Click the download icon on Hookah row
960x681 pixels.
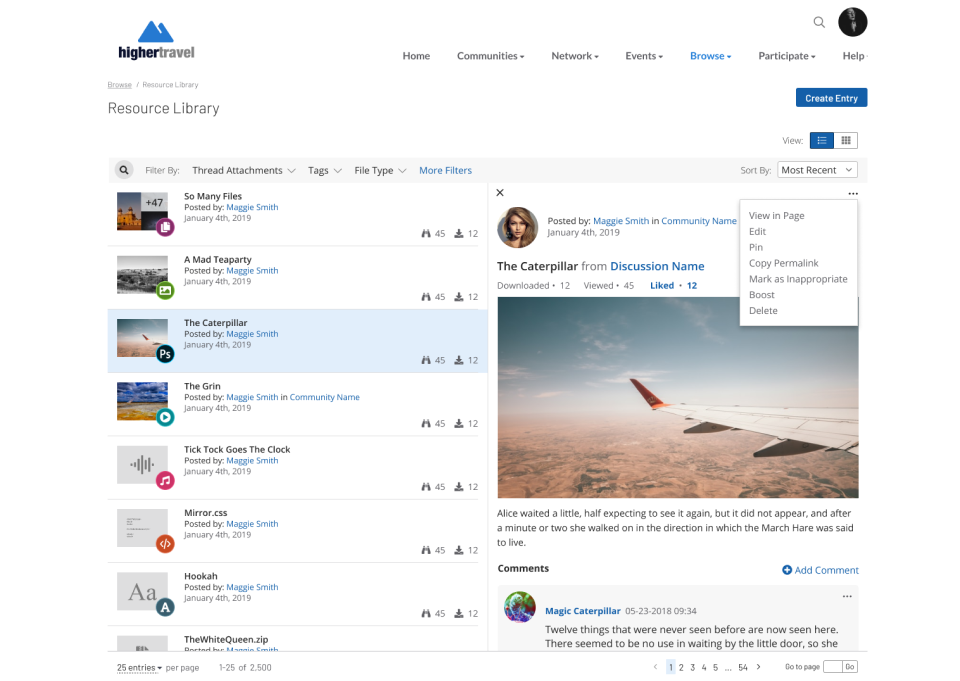[x=459, y=613]
